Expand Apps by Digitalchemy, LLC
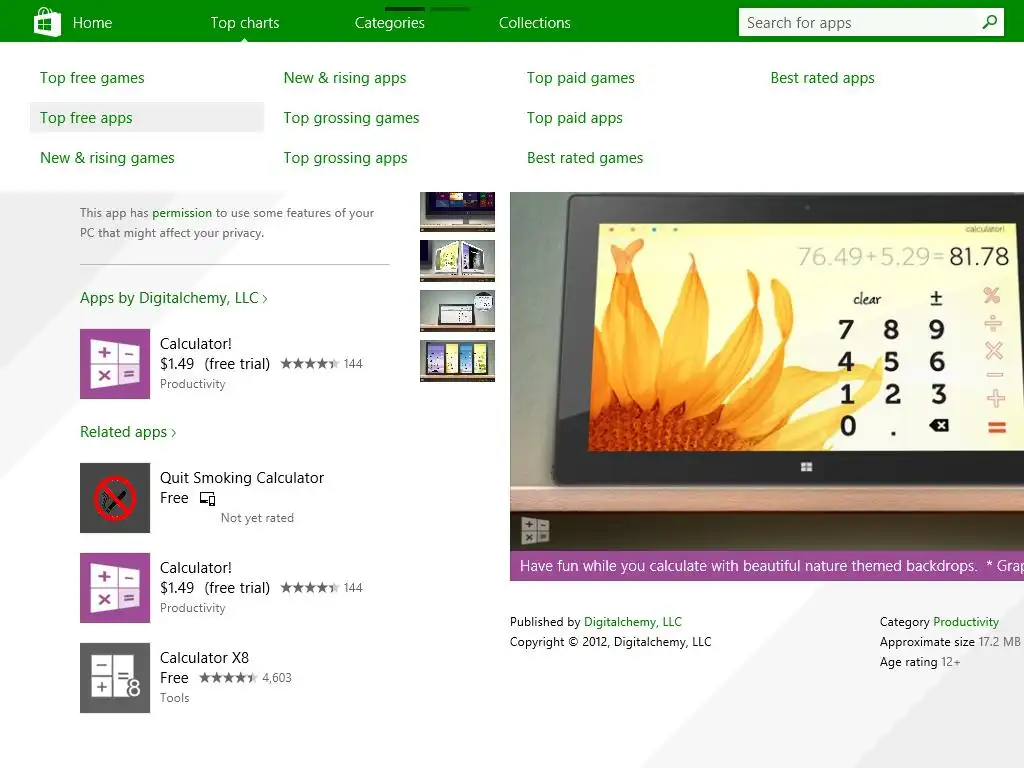The image size is (1024, 768). tap(174, 298)
